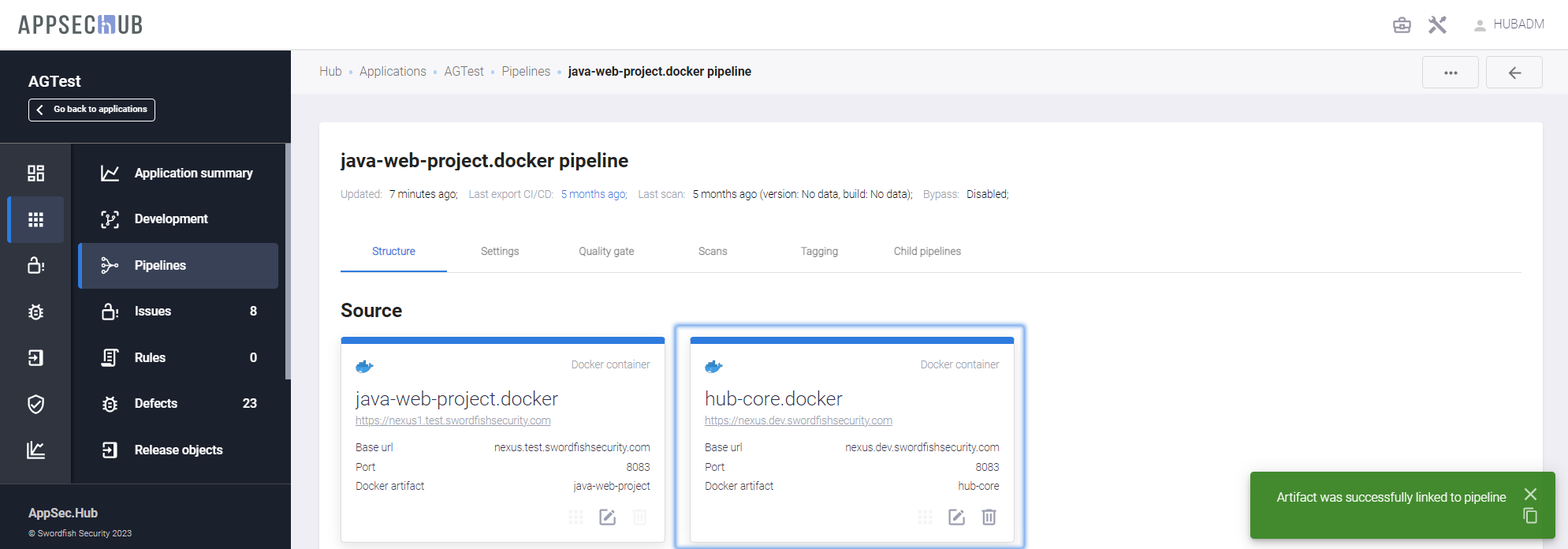
Task: Open the three-dots more actions menu
Action: [x=1450, y=73]
